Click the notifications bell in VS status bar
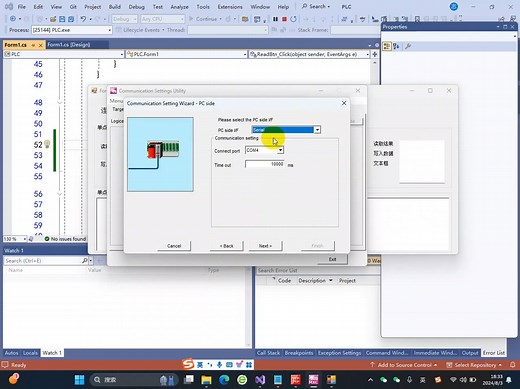The image size is (520, 389). (x=513, y=365)
